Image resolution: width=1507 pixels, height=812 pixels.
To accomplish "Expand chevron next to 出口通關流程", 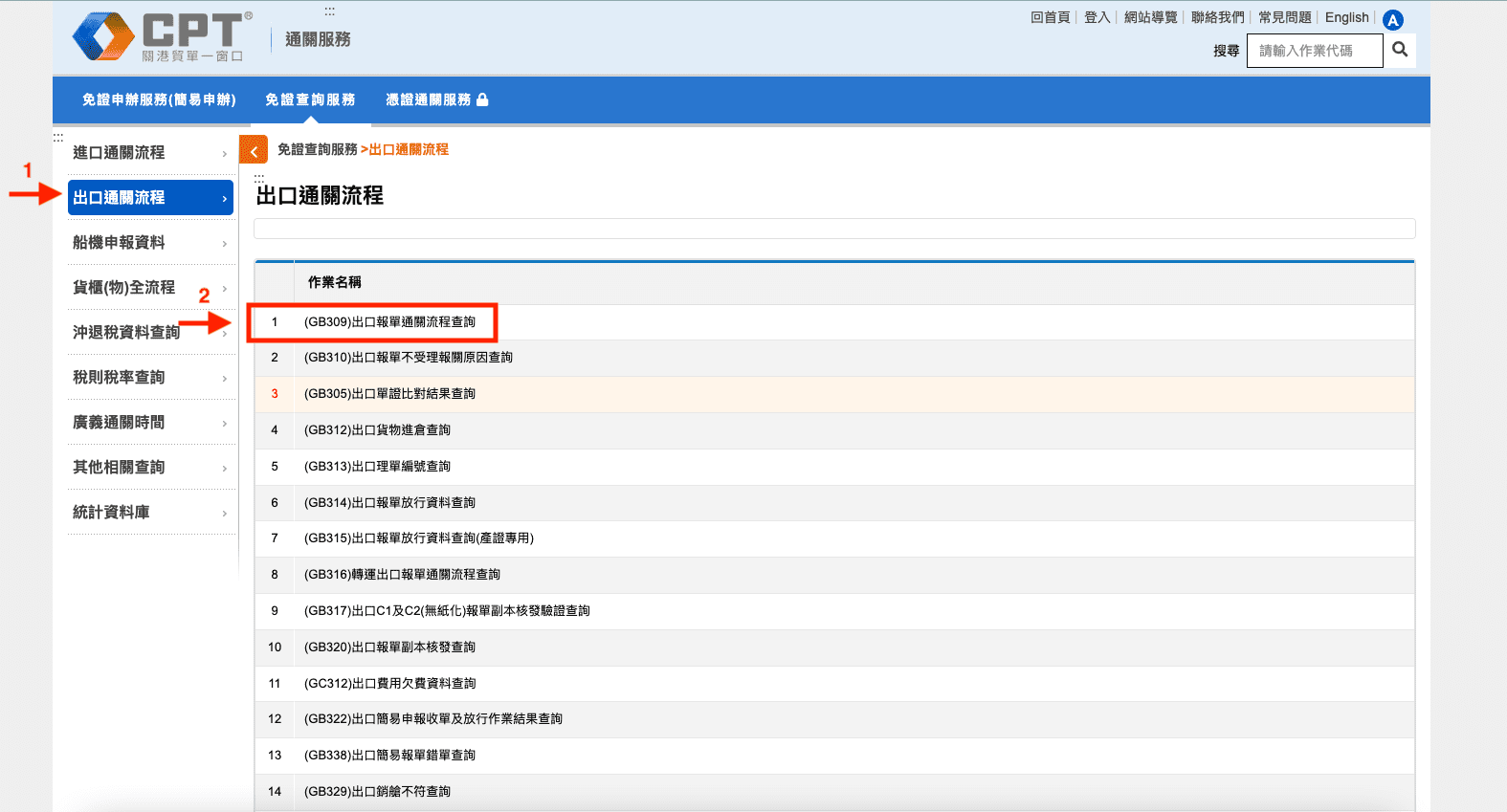I will (x=225, y=199).
